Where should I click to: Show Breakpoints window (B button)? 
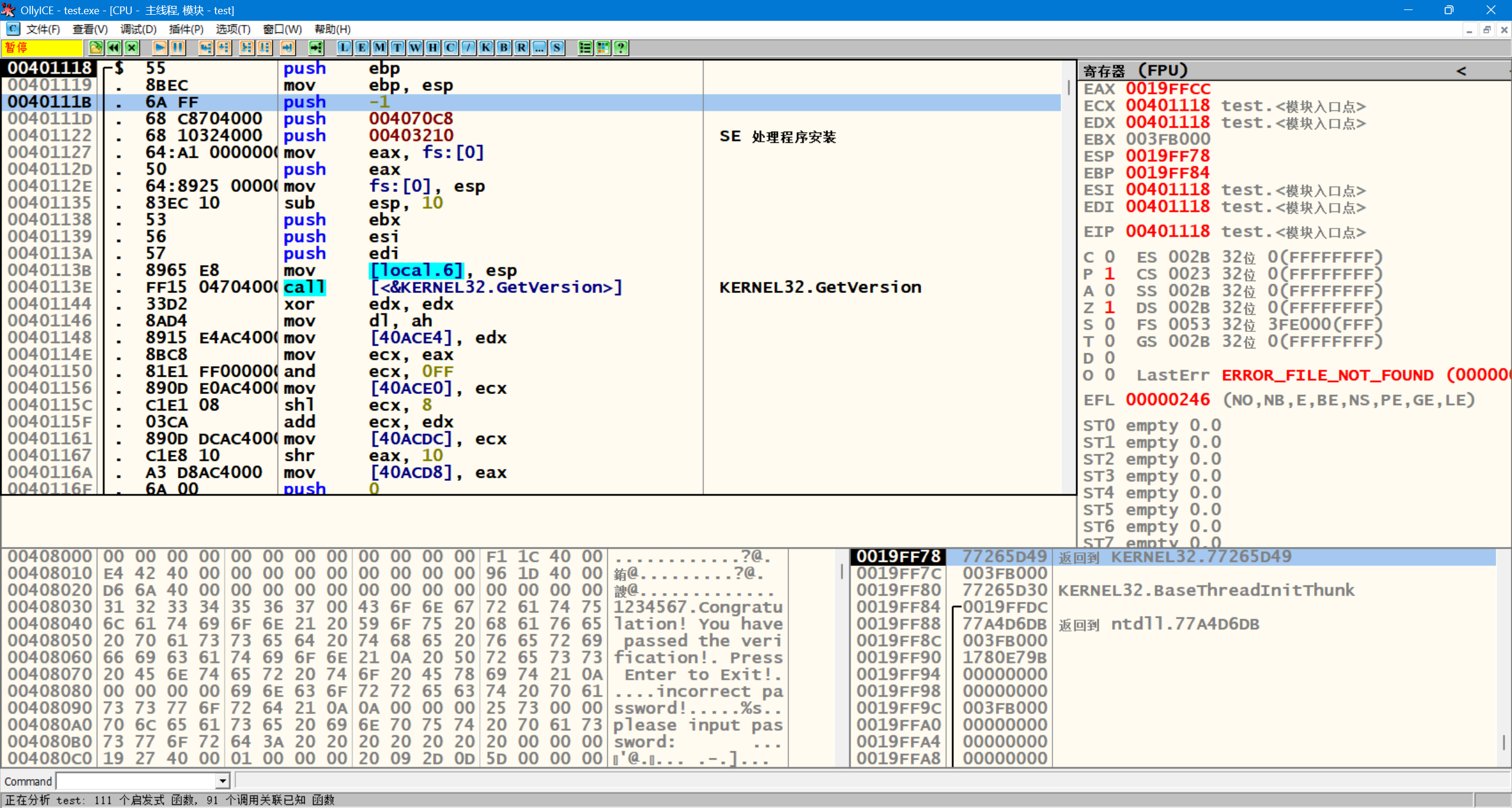(x=504, y=48)
